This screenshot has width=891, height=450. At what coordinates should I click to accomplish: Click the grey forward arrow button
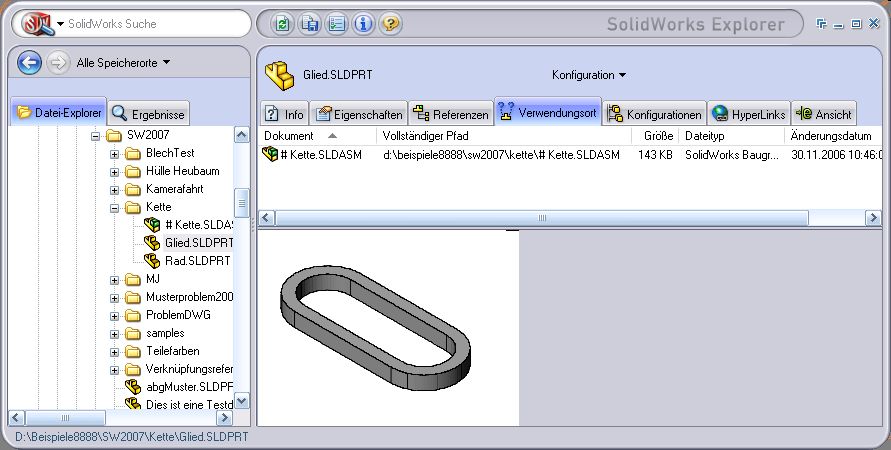point(57,62)
